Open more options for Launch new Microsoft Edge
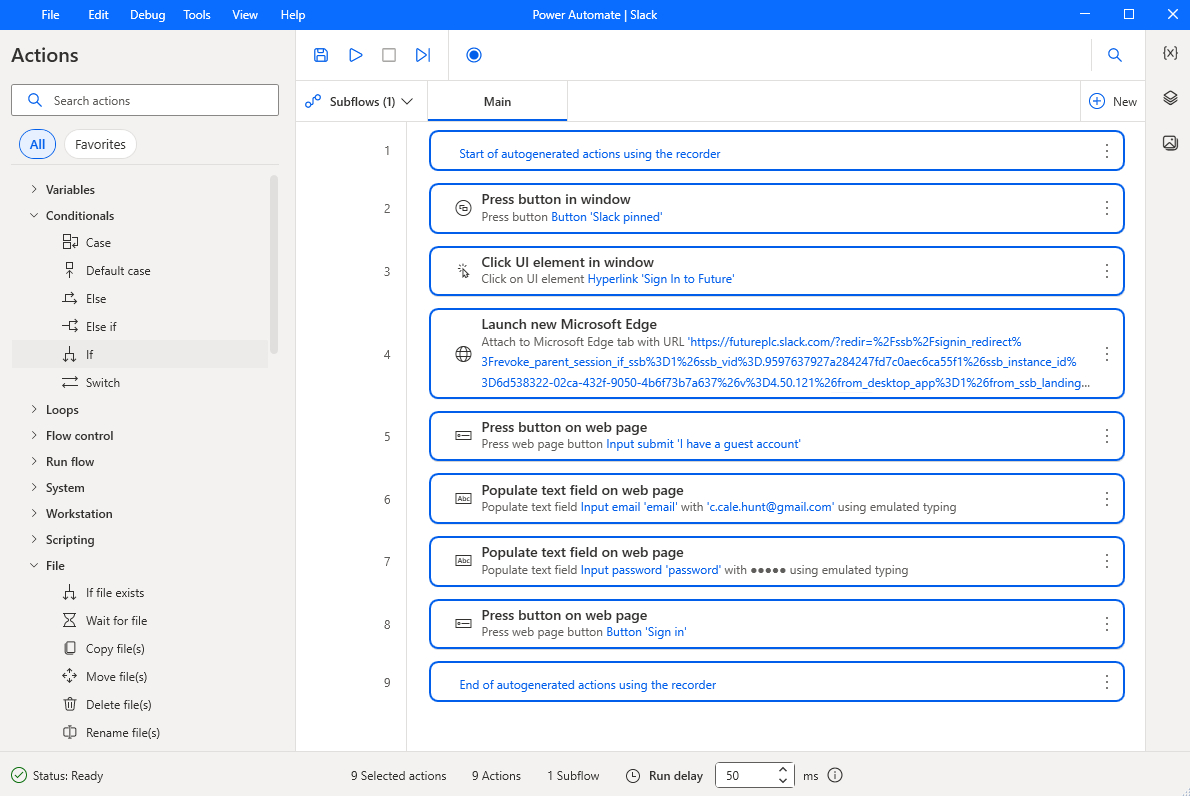 coord(1107,354)
